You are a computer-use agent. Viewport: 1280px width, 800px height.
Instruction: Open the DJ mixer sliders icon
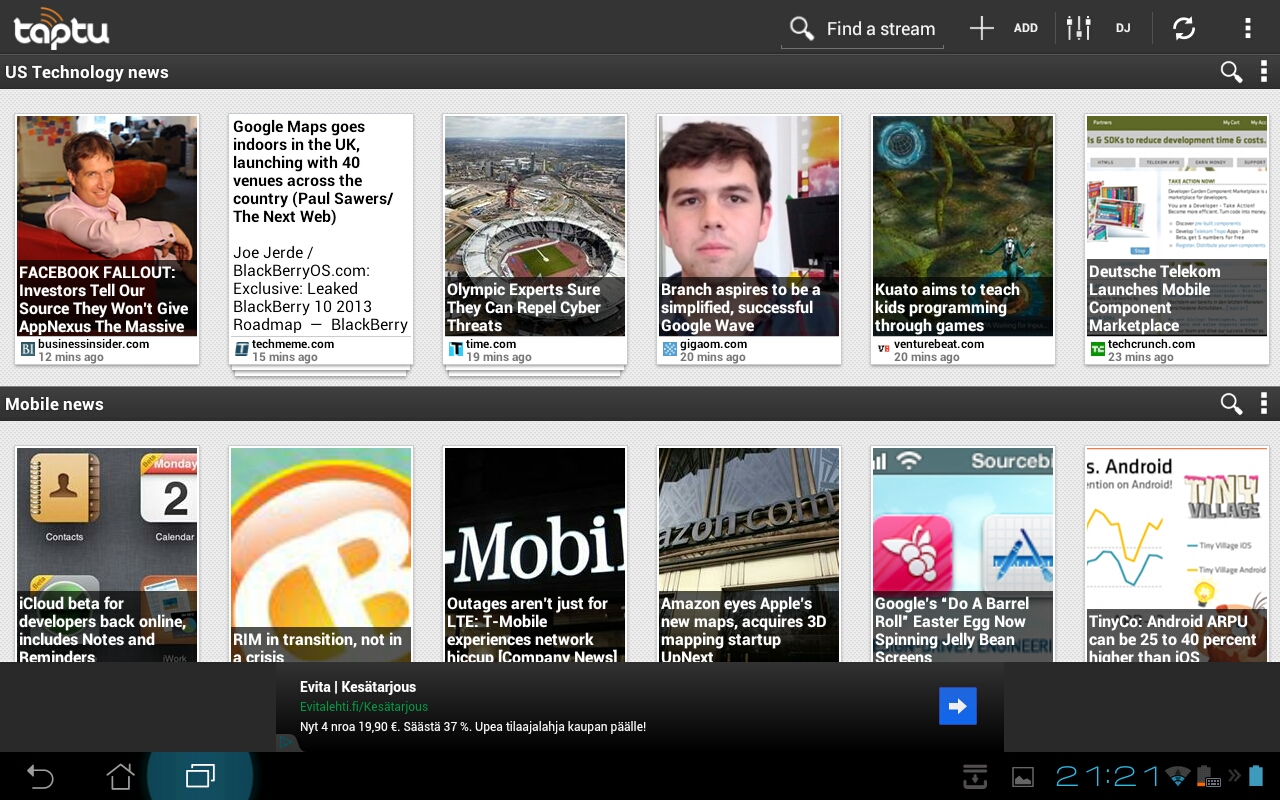point(1078,28)
